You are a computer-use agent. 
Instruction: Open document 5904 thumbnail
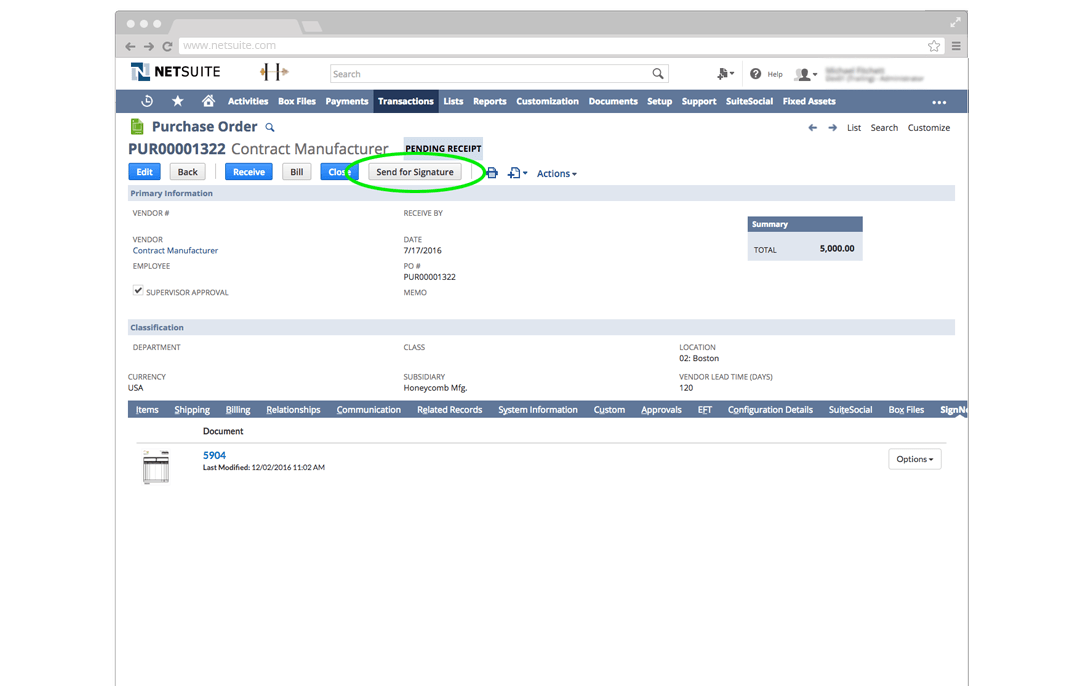pos(156,467)
